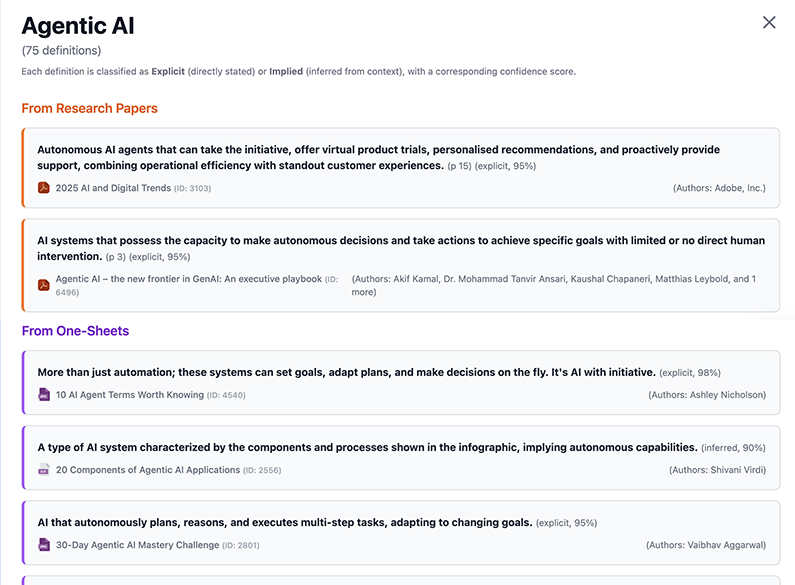Select the definition mentioning the infographic

click(367, 447)
